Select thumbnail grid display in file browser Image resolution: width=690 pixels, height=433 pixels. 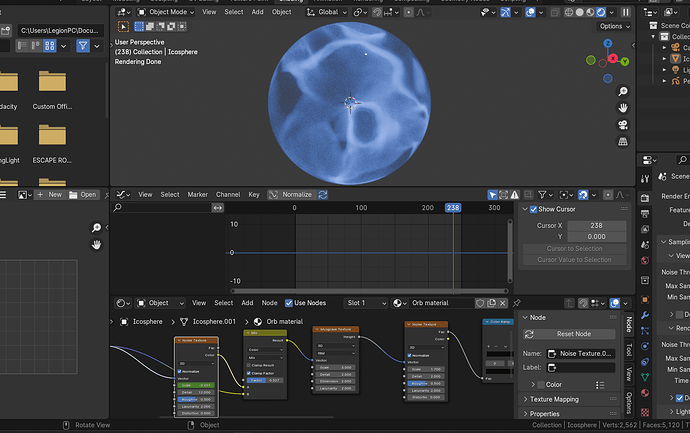[x=50, y=46]
